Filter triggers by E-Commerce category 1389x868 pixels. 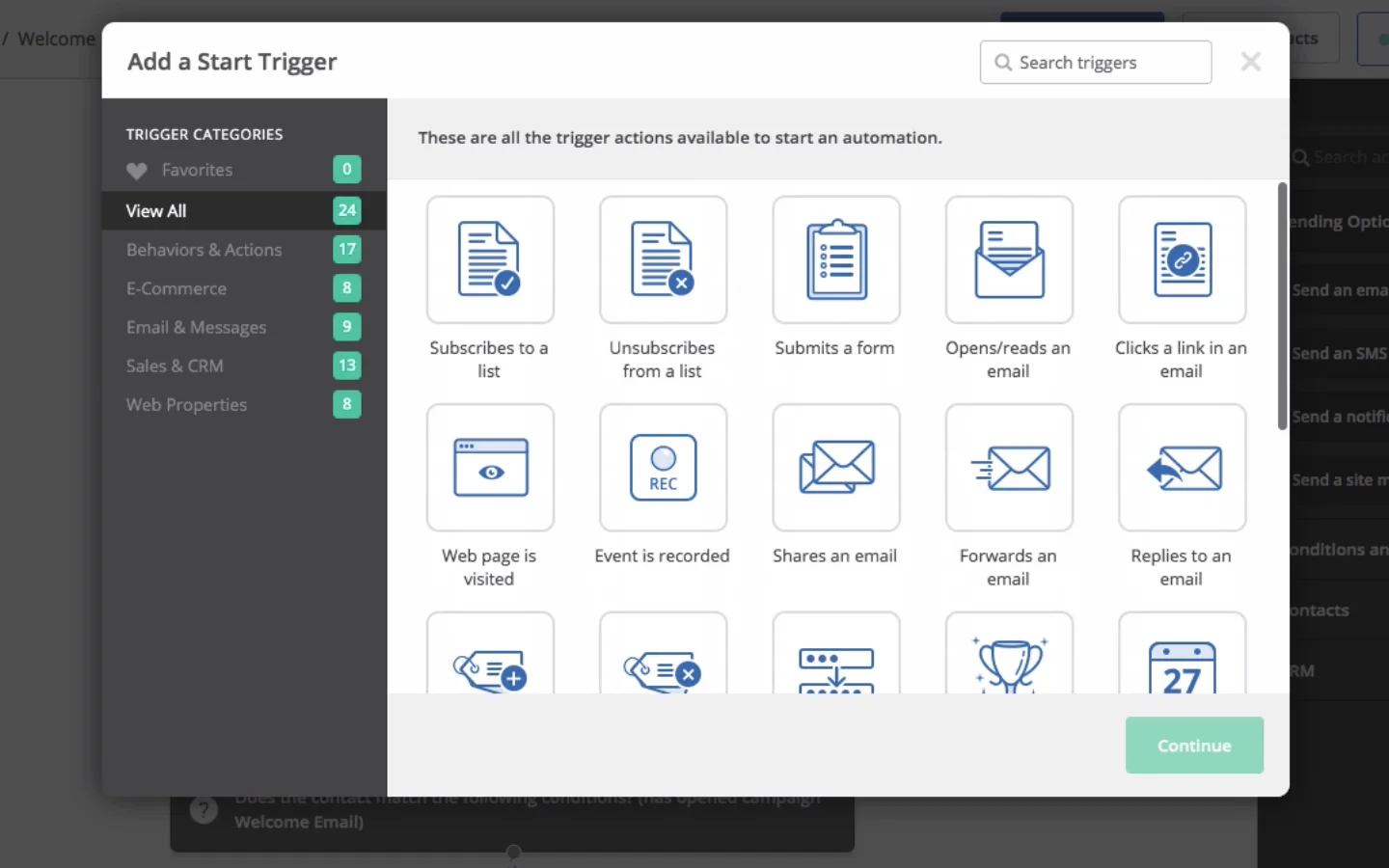point(244,288)
